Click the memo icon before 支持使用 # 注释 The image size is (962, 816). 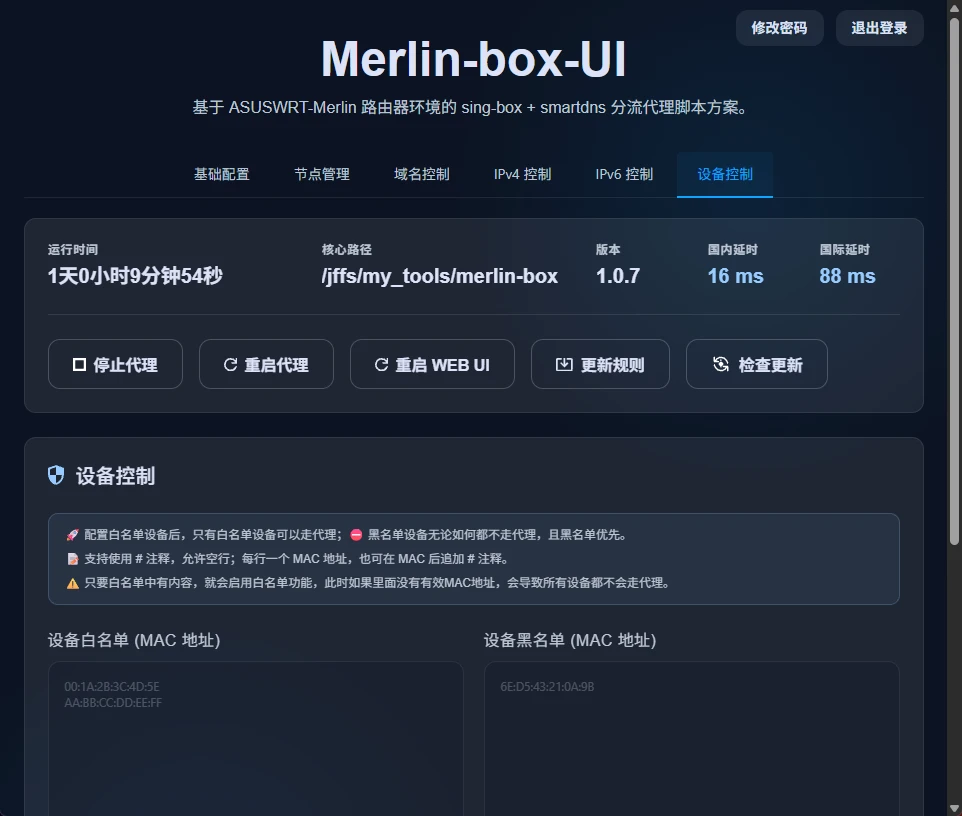(72, 559)
